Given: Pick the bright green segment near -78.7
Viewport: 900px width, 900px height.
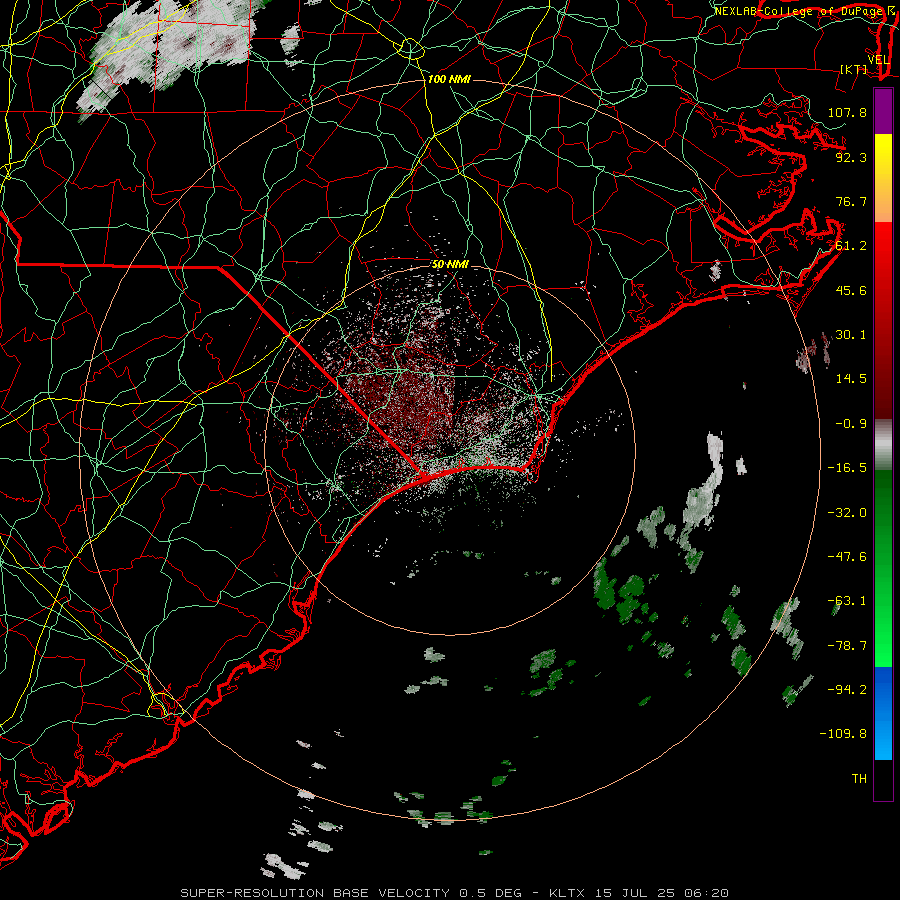Looking at the screenshot, I should 883,646.
